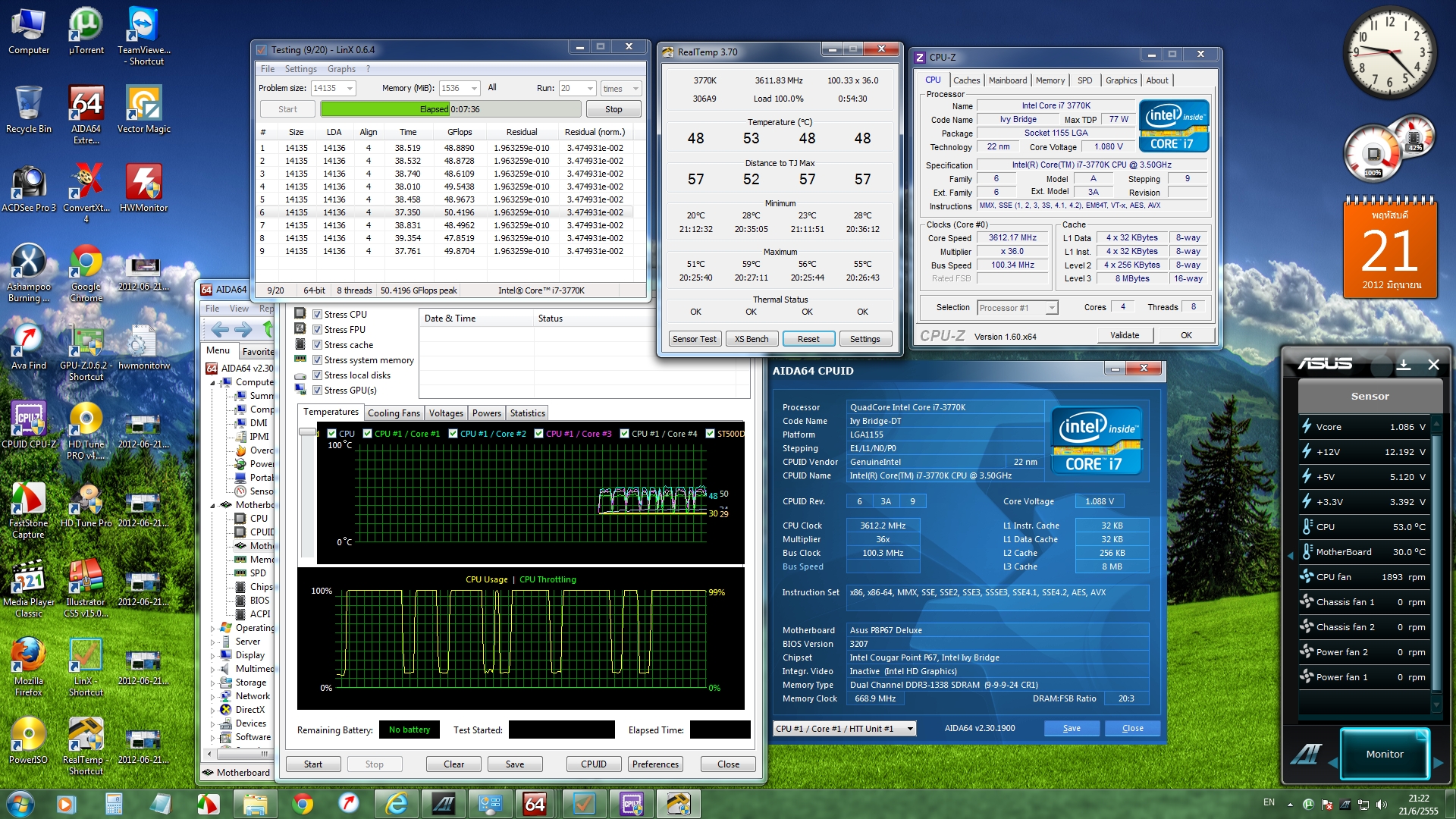The width and height of the screenshot is (1456, 819).
Task: Click the AIDA64 back navigation arrow
Action: (x=220, y=329)
